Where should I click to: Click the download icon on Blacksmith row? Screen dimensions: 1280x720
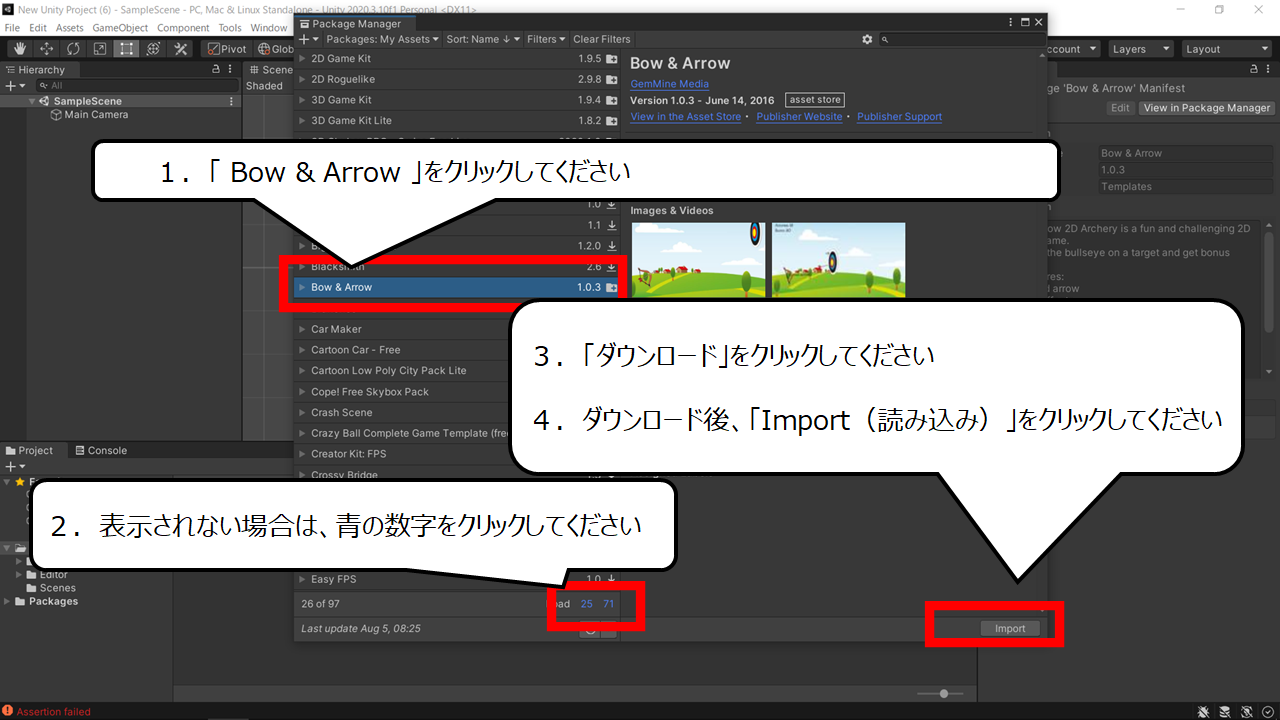pyautogui.click(x=612, y=267)
